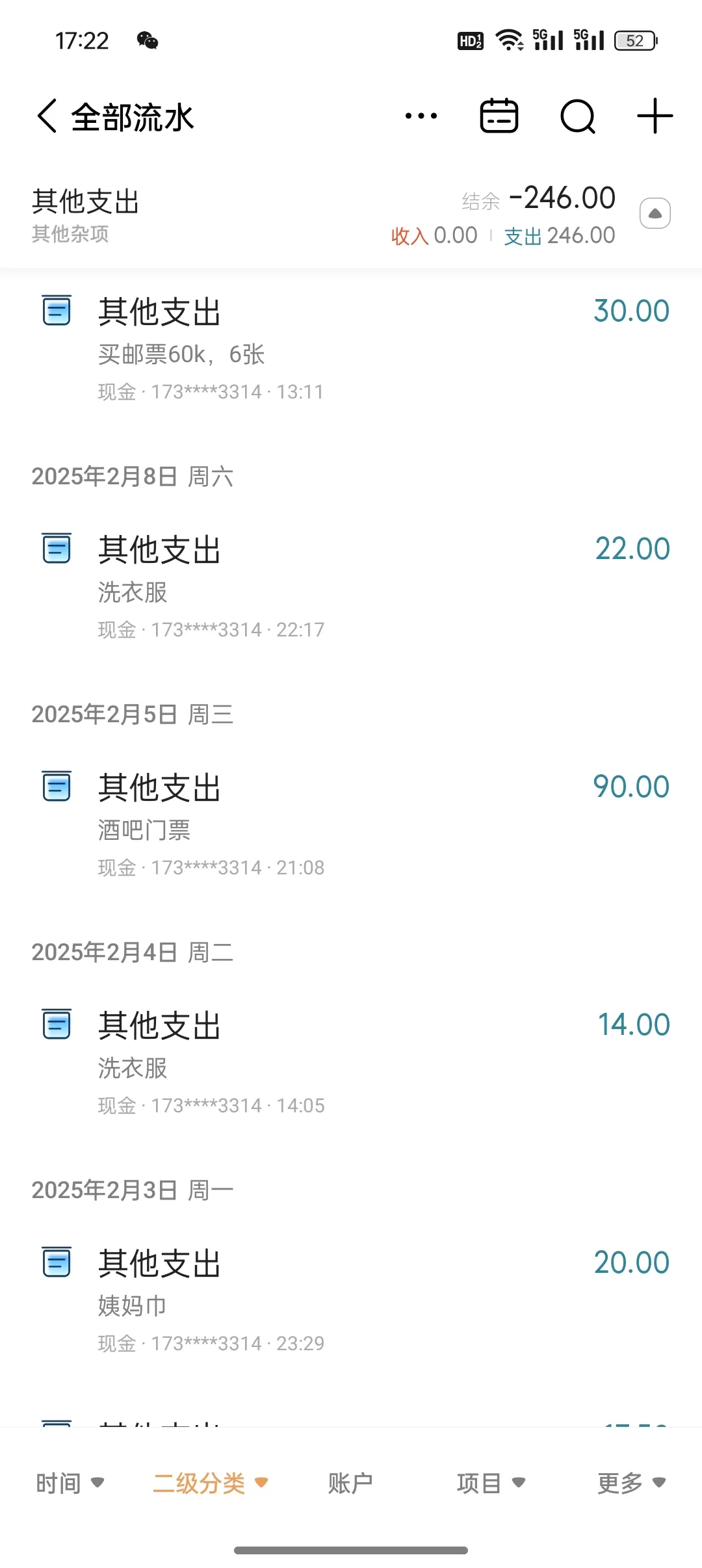Image resolution: width=702 pixels, height=1568 pixels.
Task: Tap the search magnifier icon
Action: point(577,117)
